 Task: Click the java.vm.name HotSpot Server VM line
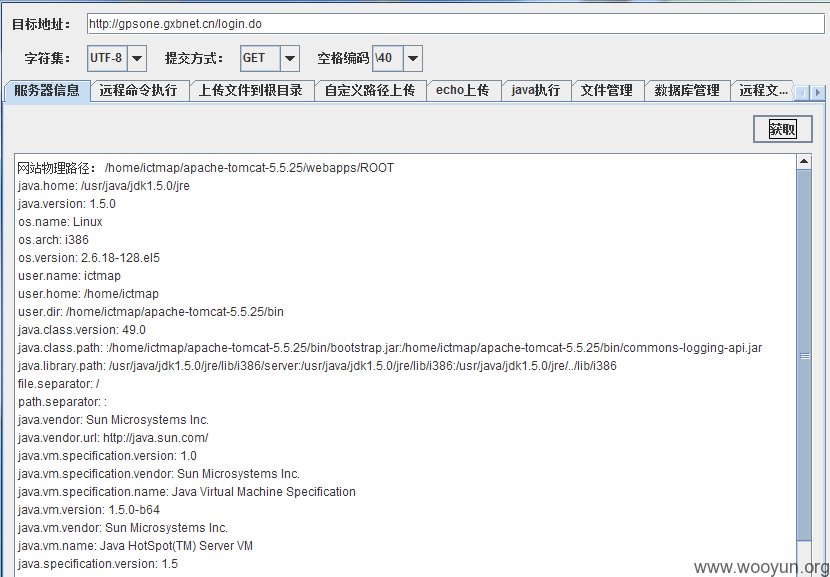click(135, 546)
